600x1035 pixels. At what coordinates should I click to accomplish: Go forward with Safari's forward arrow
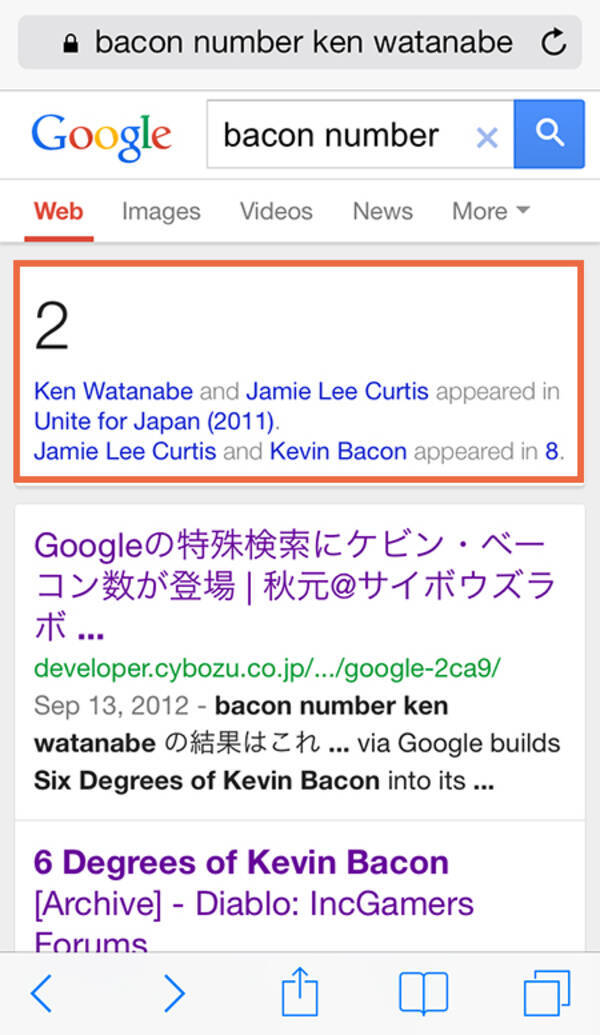[x=174, y=993]
